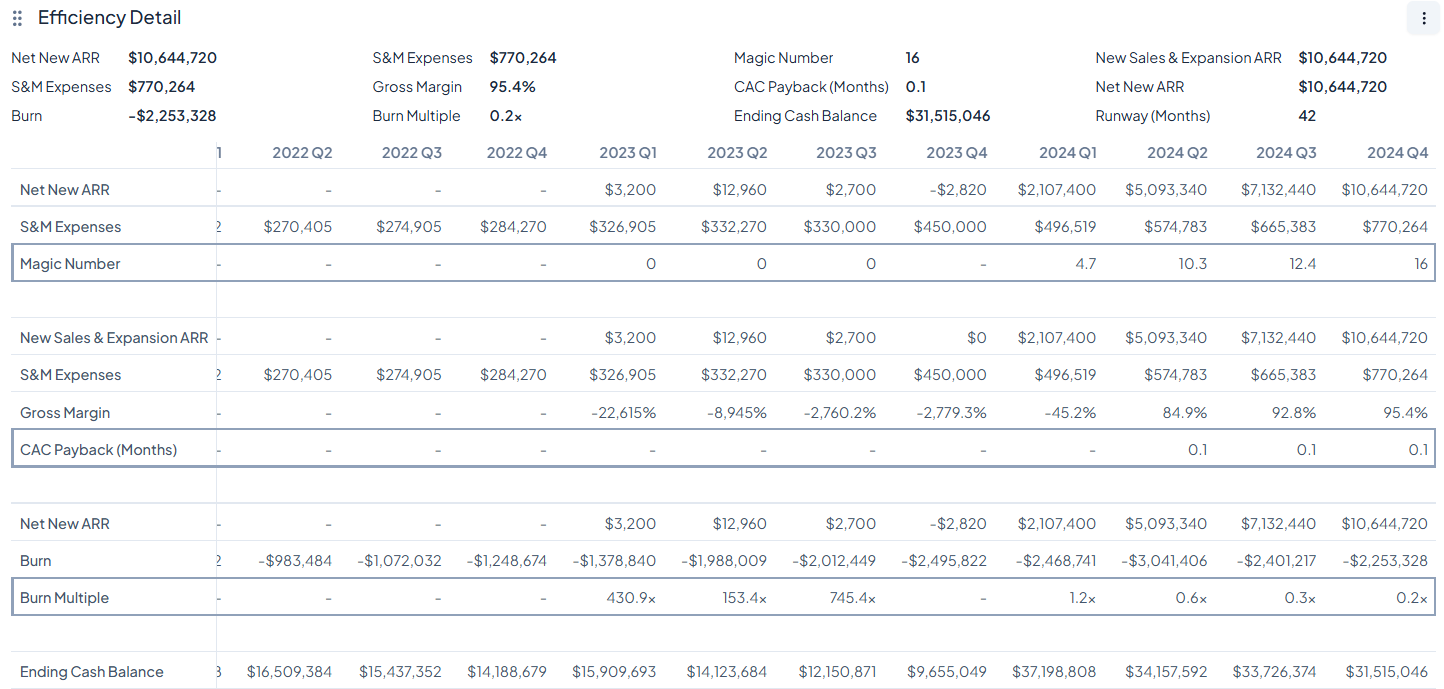
Task: Click the drag handle beside Efficiency Detail title
Action: [15, 18]
